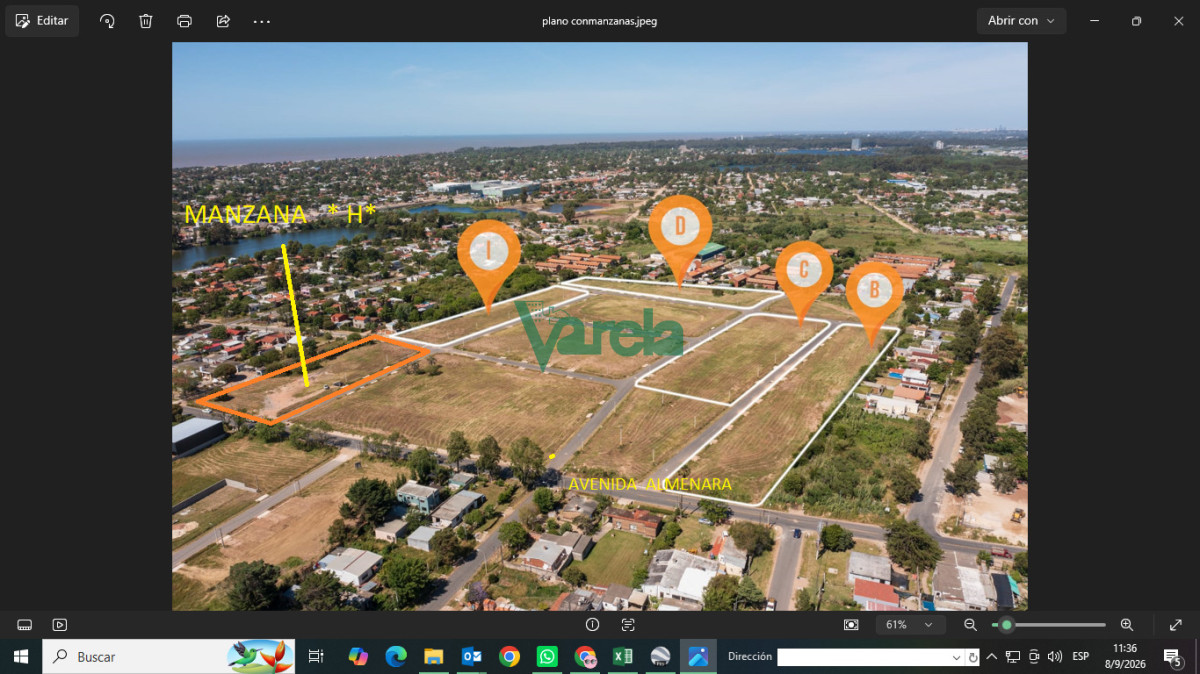The image size is (1200, 674).
Task: Show file info with the info icon
Action: click(592, 624)
